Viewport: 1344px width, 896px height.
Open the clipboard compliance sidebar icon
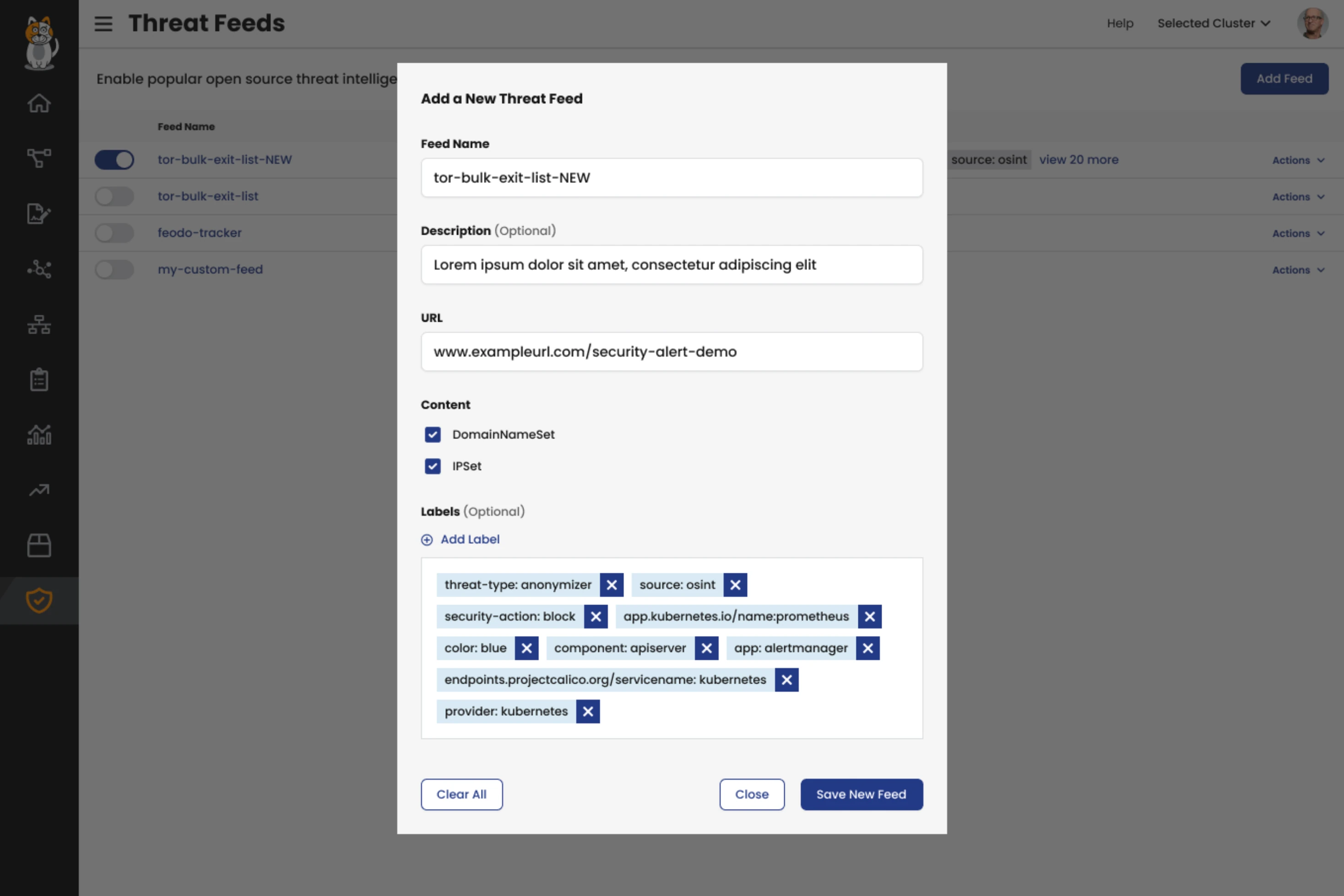coord(39,379)
